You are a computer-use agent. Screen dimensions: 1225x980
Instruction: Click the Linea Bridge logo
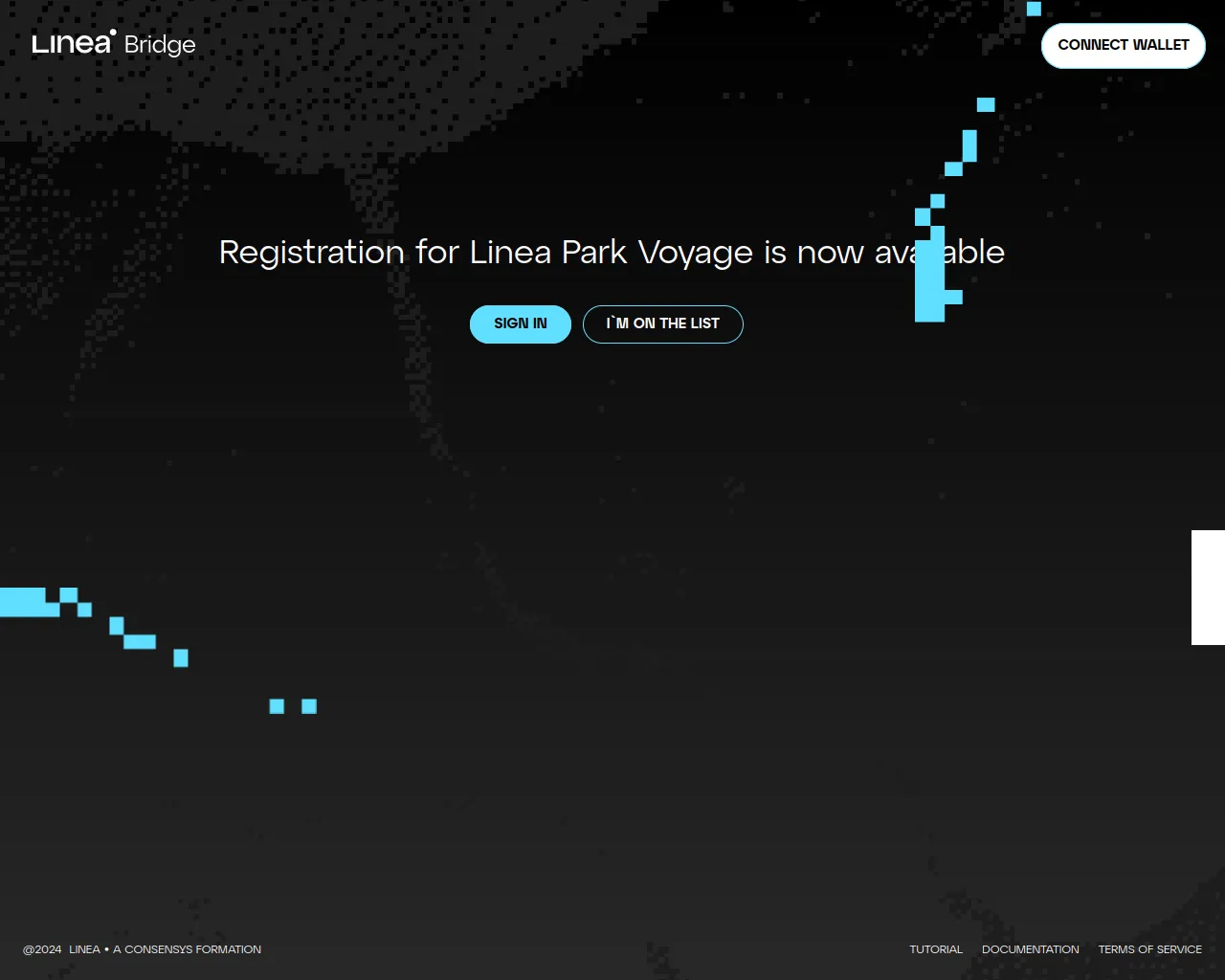click(x=114, y=44)
